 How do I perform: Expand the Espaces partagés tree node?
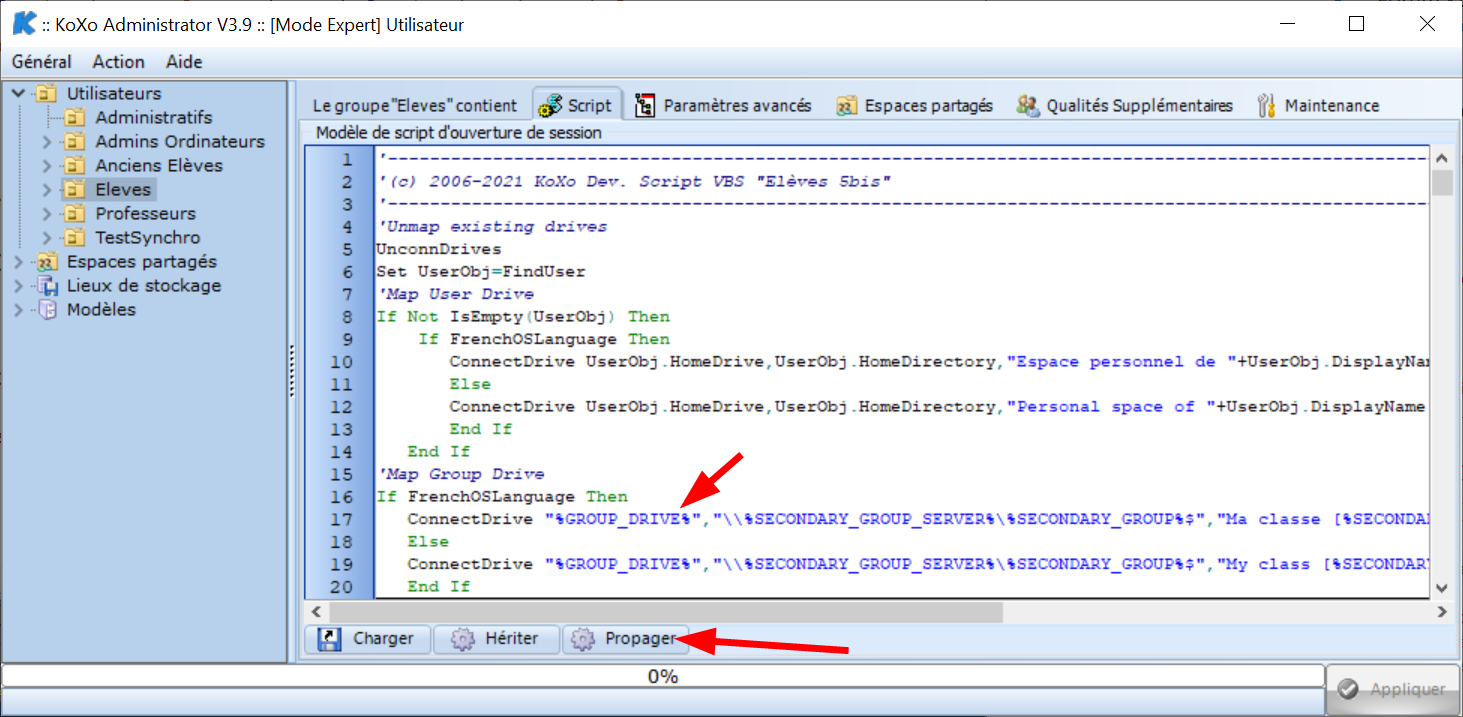click(18, 261)
